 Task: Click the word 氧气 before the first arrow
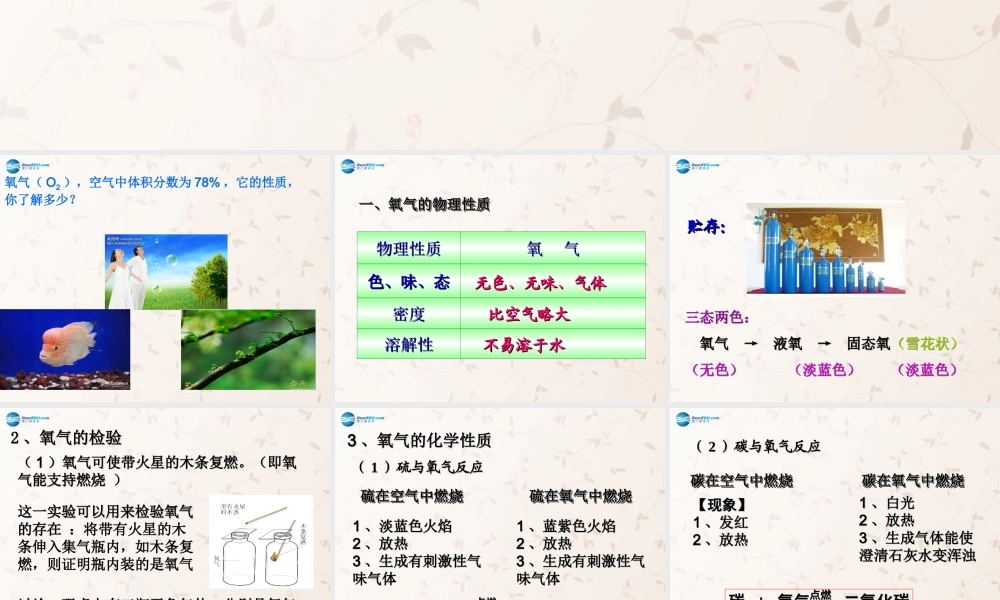tap(714, 344)
